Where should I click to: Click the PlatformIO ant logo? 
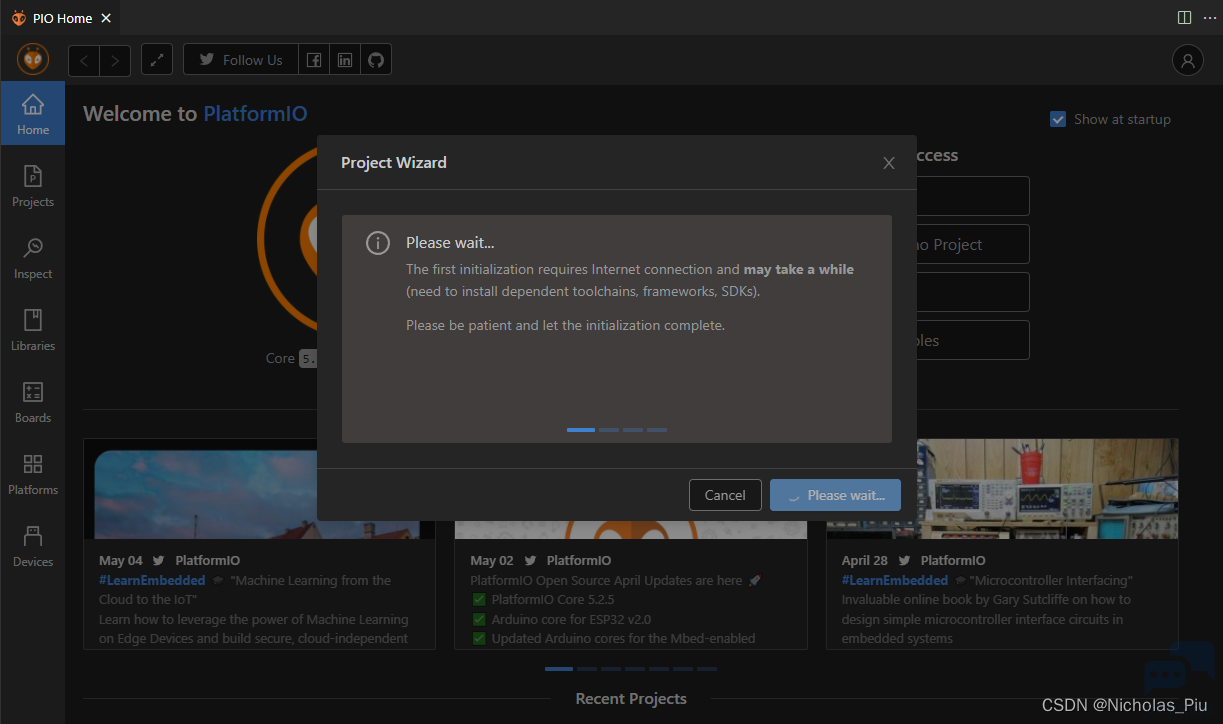tap(33, 60)
